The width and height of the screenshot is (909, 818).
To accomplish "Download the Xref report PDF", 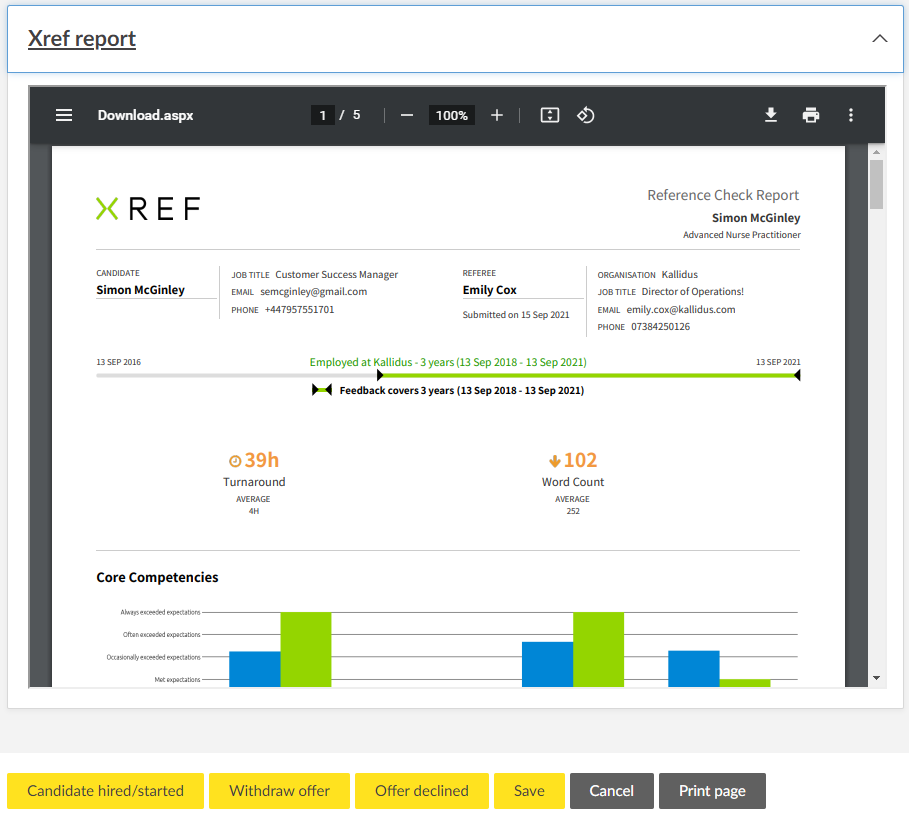I will (771, 115).
